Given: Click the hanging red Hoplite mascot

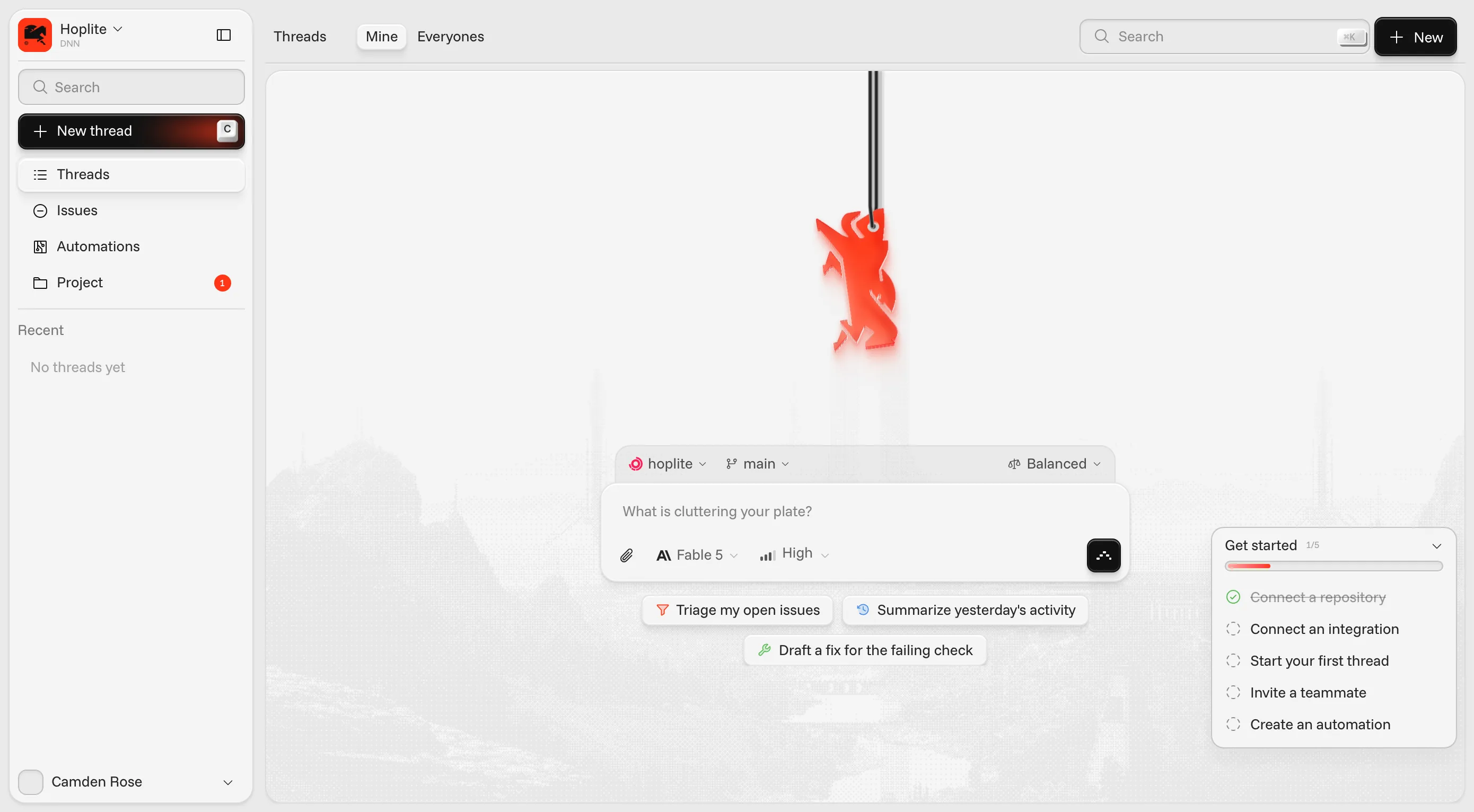Looking at the screenshot, I should pos(858,280).
